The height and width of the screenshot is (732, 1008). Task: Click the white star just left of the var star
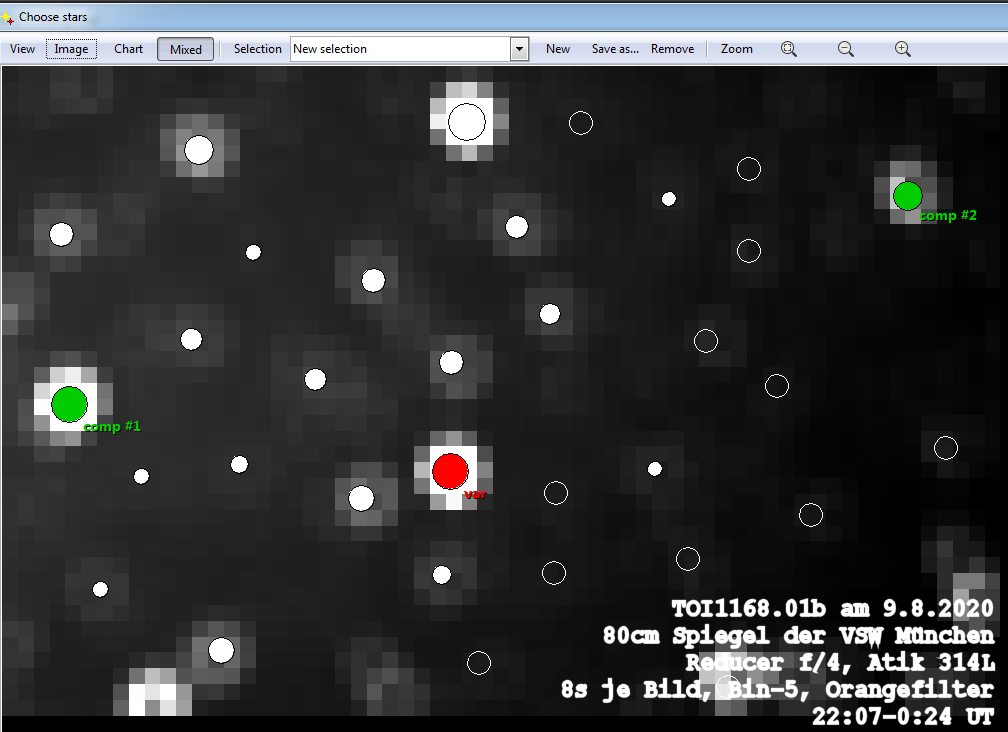click(361, 498)
